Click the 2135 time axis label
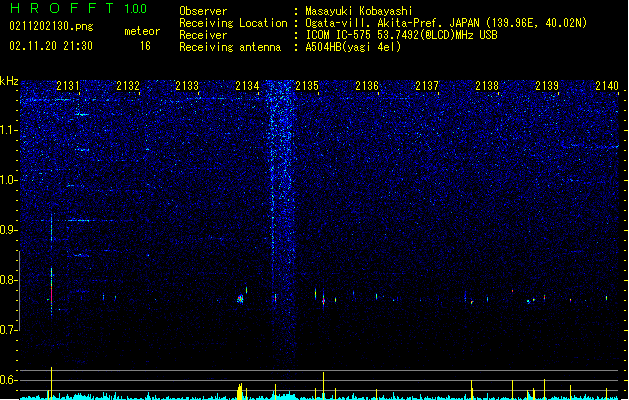Screen dimensions: 629x400 click(x=307, y=85)
